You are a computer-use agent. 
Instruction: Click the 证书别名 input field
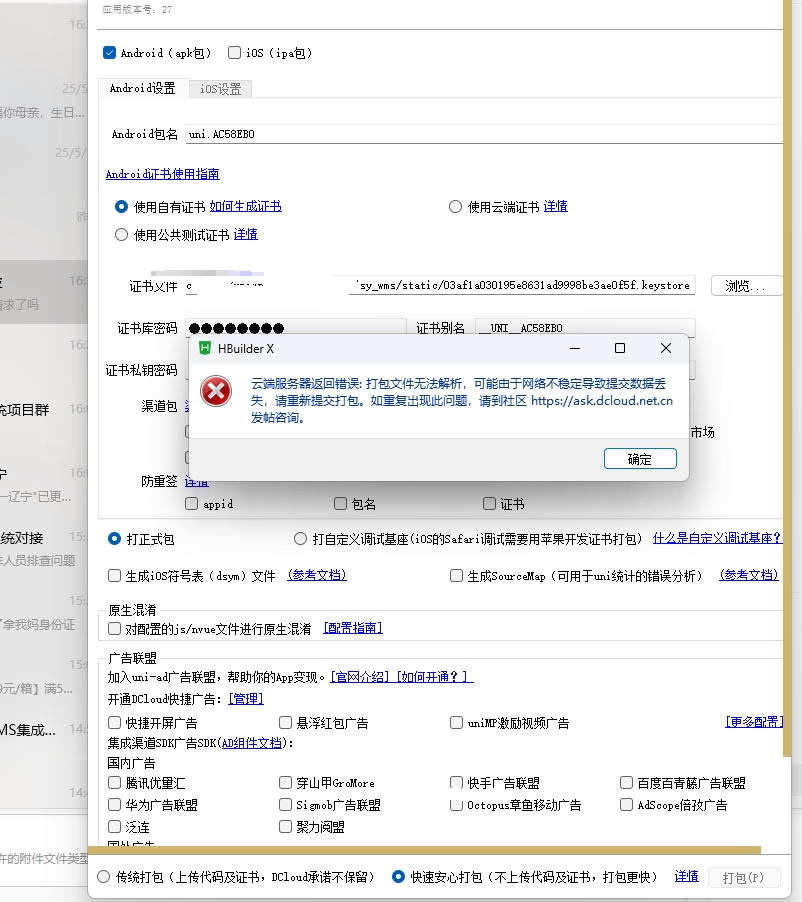tap(585, 328)
